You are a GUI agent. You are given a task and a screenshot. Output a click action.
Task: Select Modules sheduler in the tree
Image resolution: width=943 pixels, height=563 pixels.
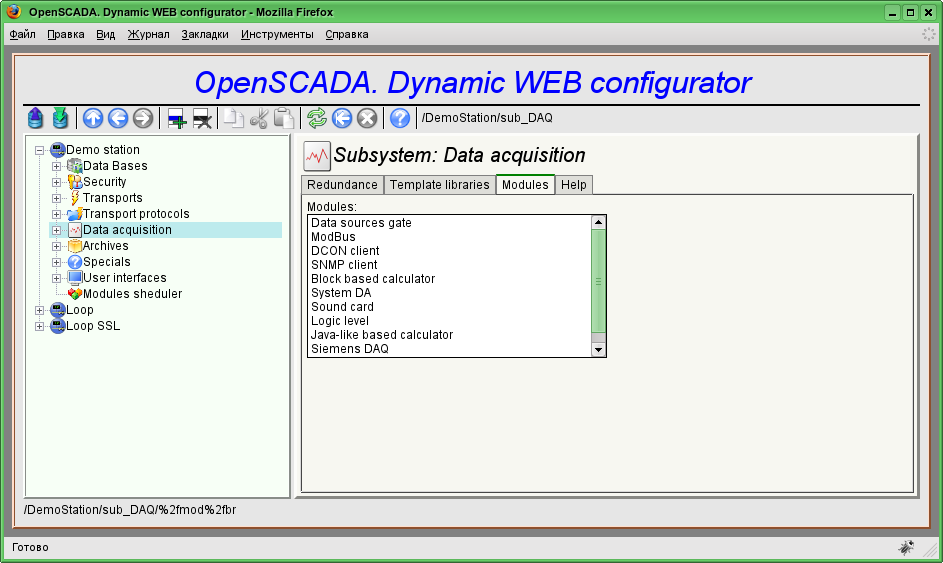[x=132, y=294]
